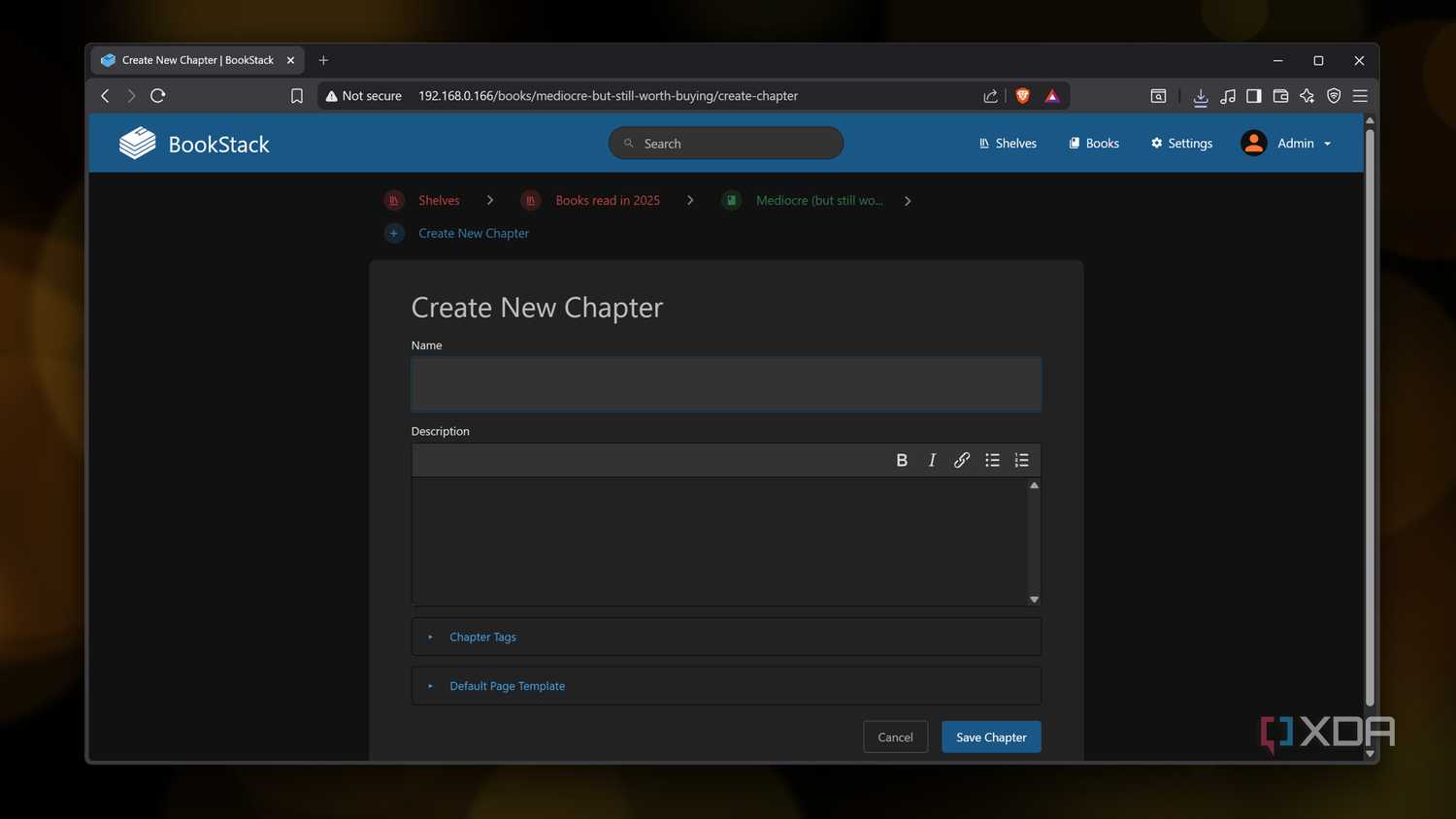The height and width of the screenshot is (819, 1456).
Task: Open Books in the top navigation
Action: (1094, 144)
